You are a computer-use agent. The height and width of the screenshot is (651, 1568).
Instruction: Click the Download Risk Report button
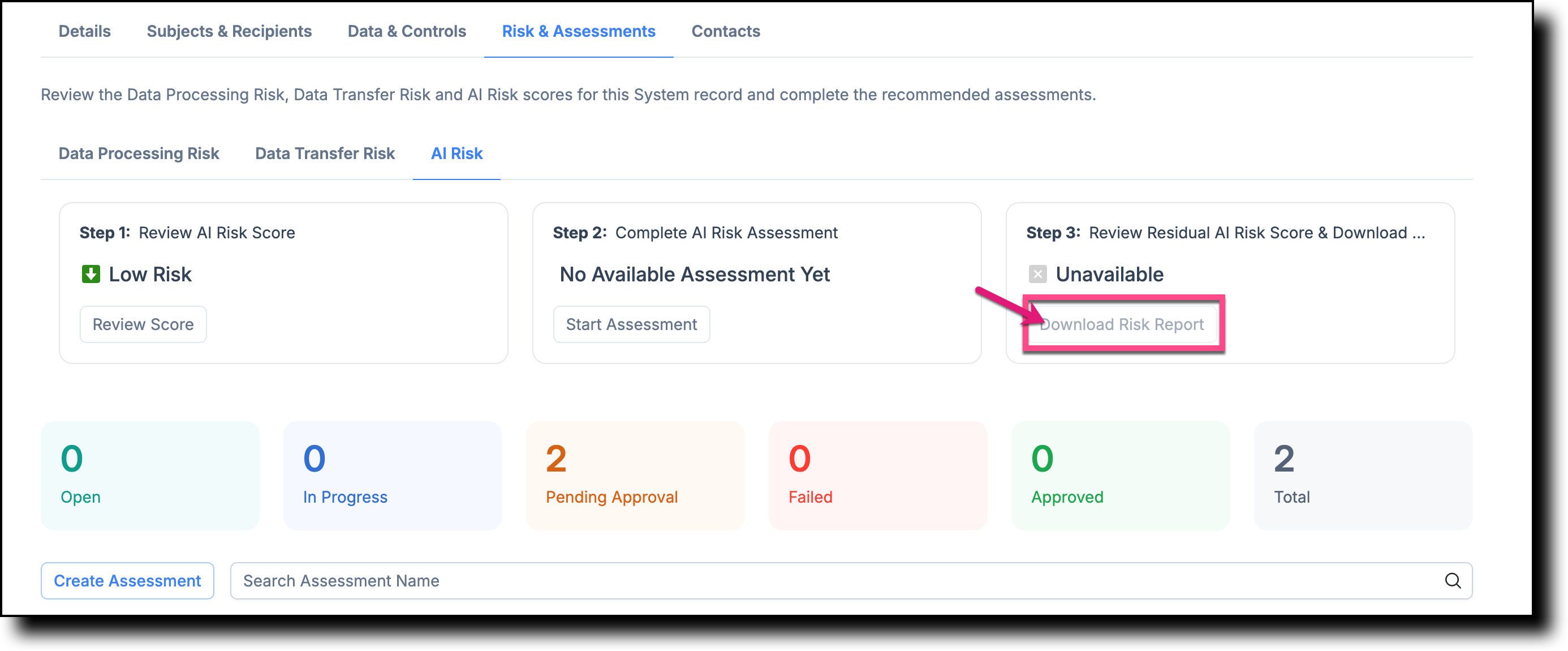(x=1122, y=324)
